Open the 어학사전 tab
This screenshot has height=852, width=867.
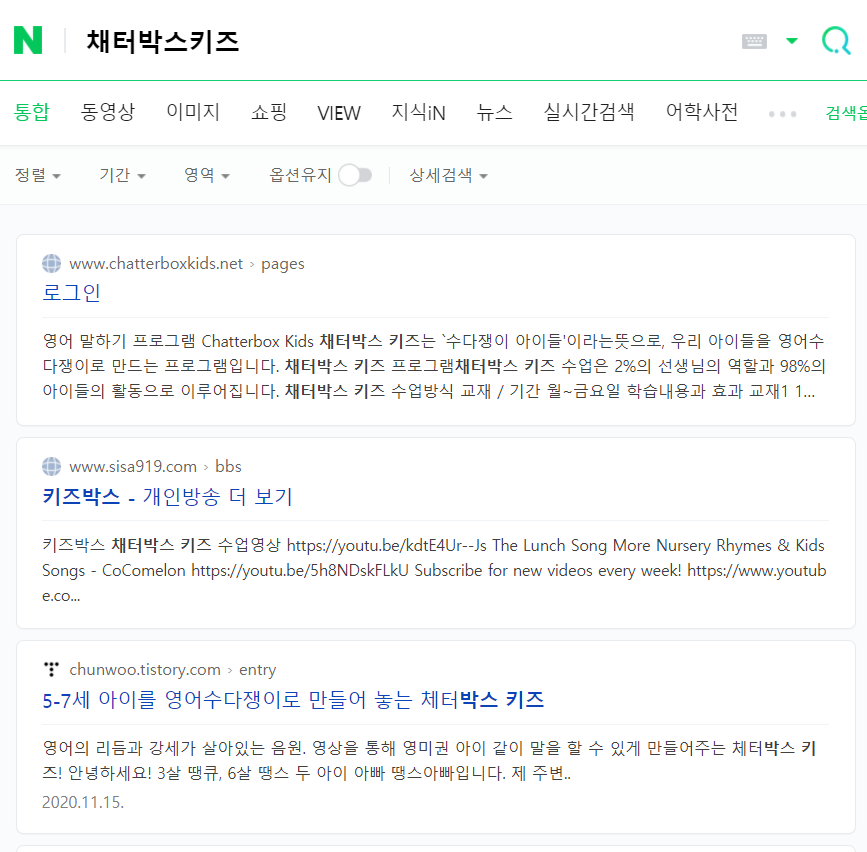pyautogui.click(x=702, y=112)
